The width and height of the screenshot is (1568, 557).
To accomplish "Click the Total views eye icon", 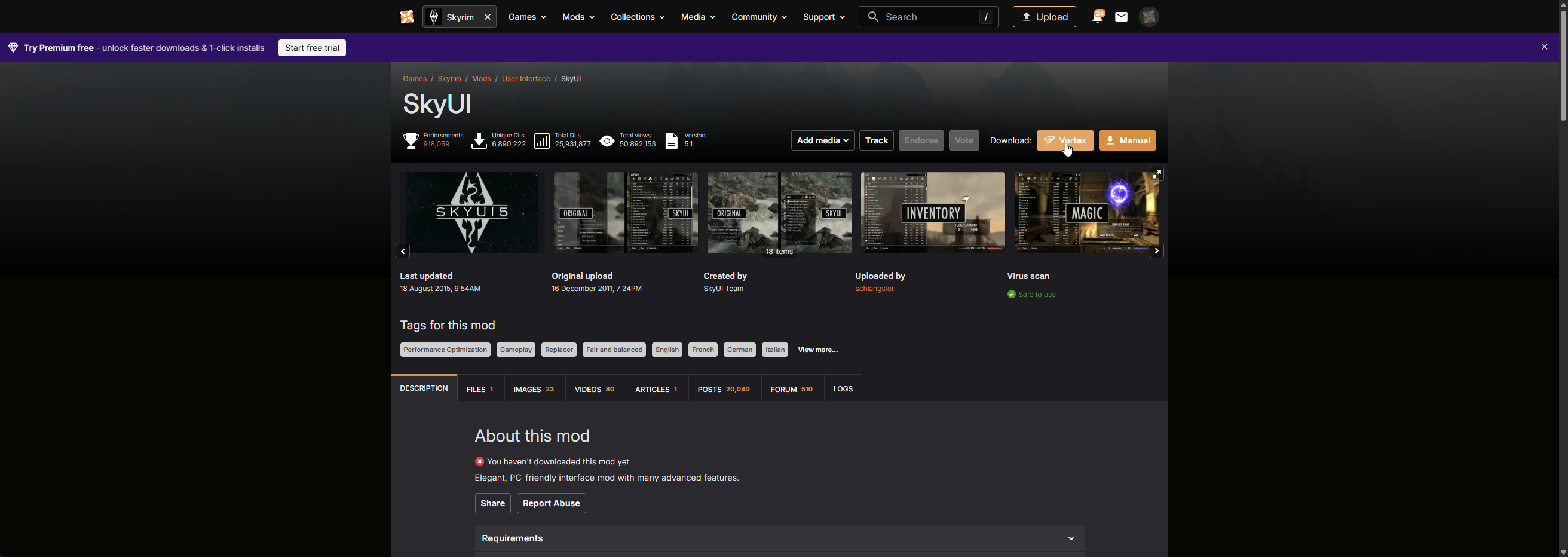I will click(607, 140).
